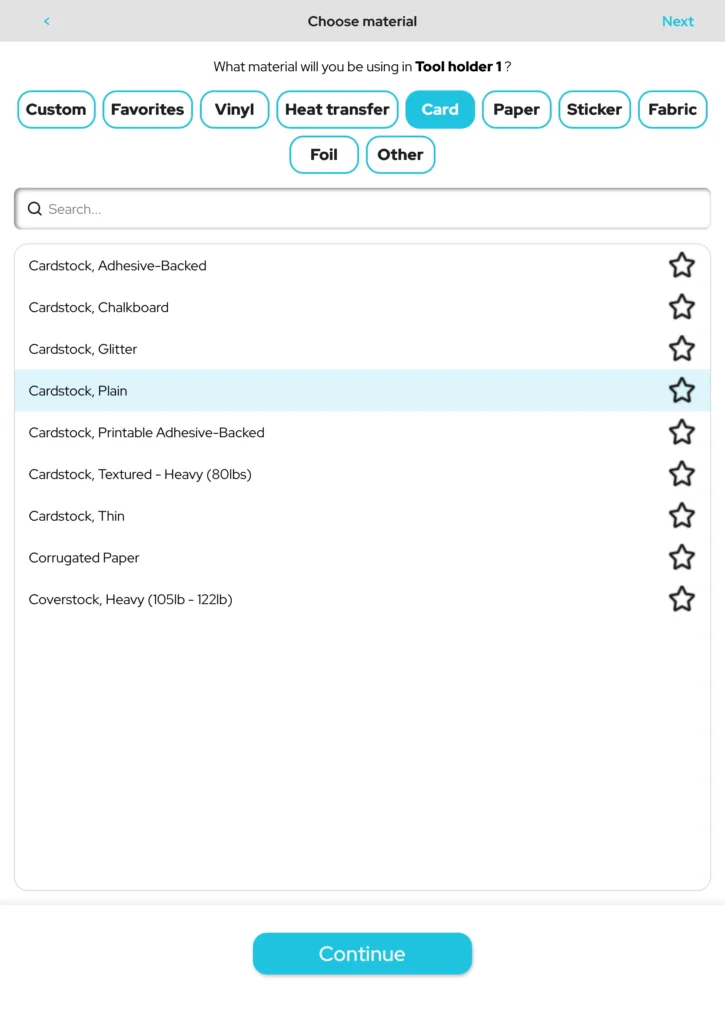Favorite Cardstock, Adhesive-Backed with star icon
This screenshot has width=725, height=1024.
[x=681, y=265]
